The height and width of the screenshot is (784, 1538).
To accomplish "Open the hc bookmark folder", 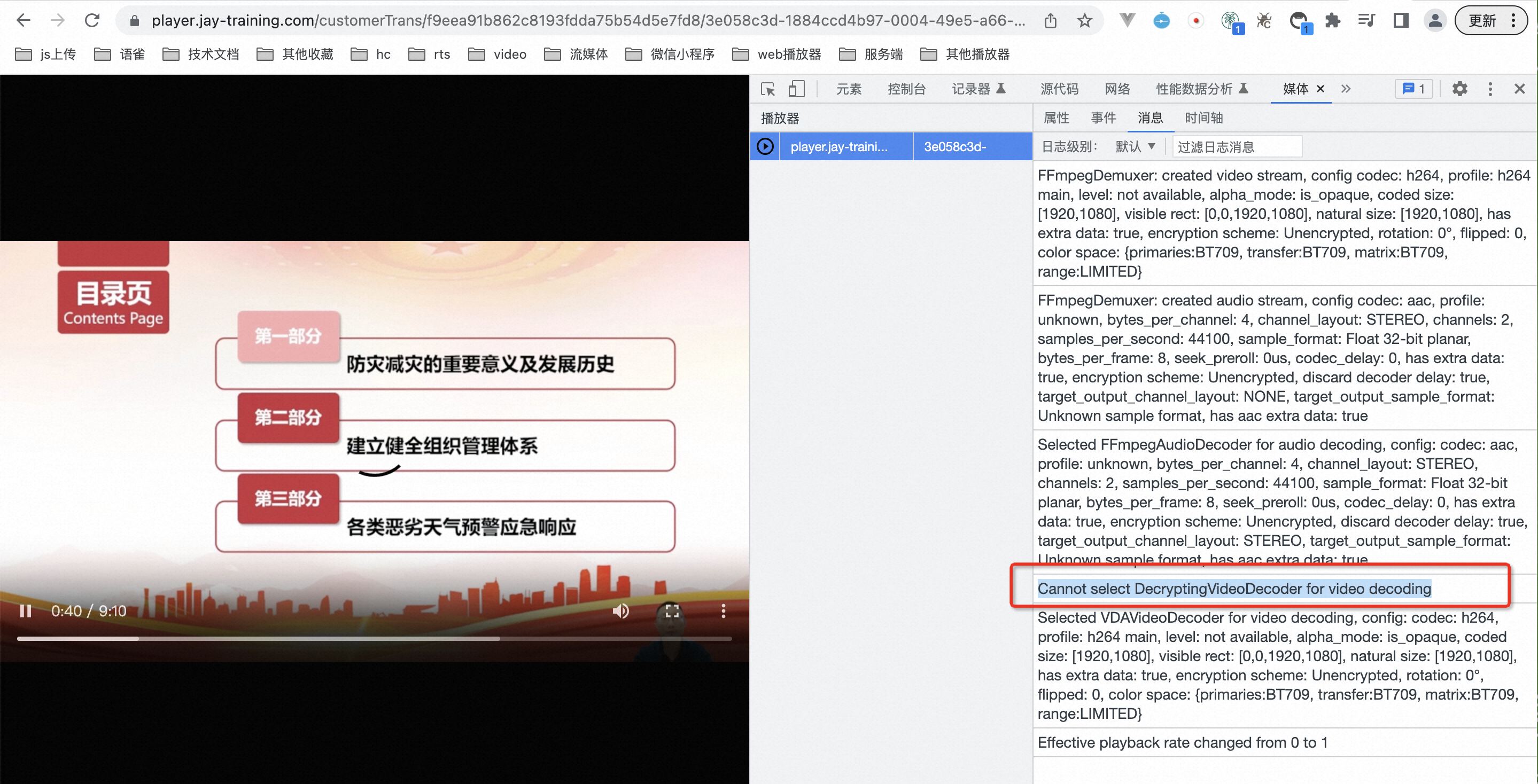I will (x=371, y=54).
